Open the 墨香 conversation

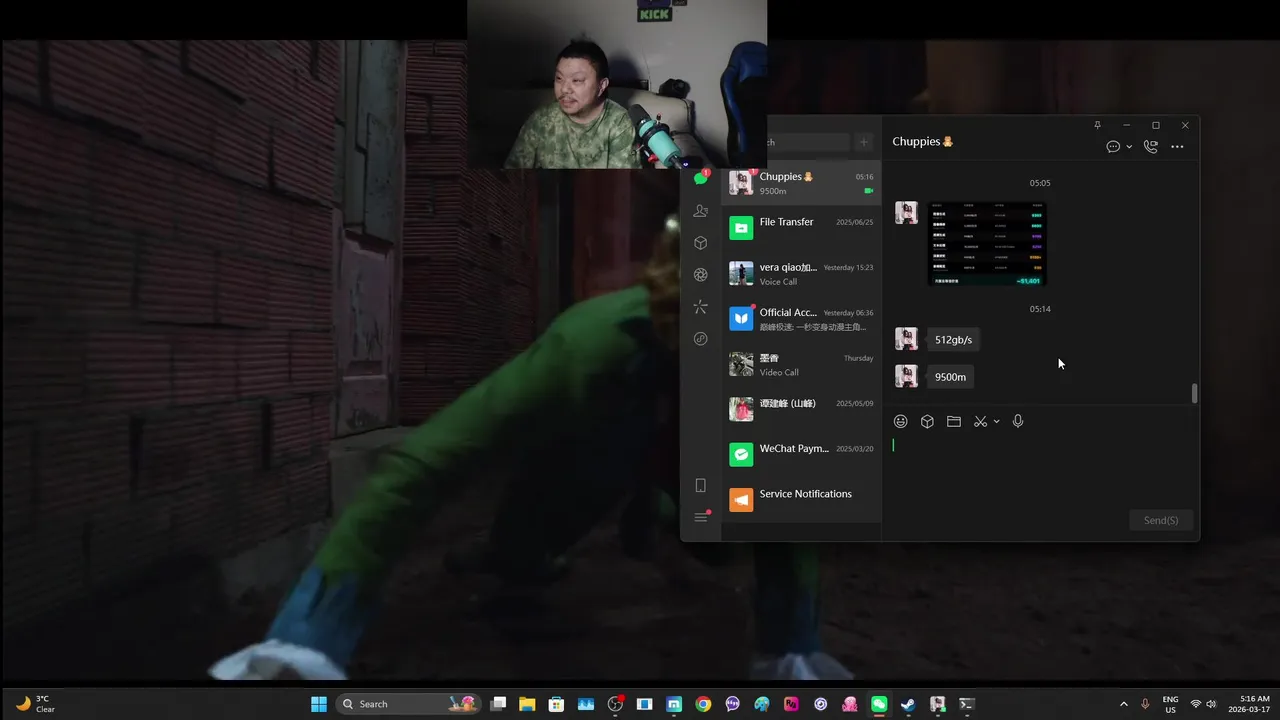point(801,364)
